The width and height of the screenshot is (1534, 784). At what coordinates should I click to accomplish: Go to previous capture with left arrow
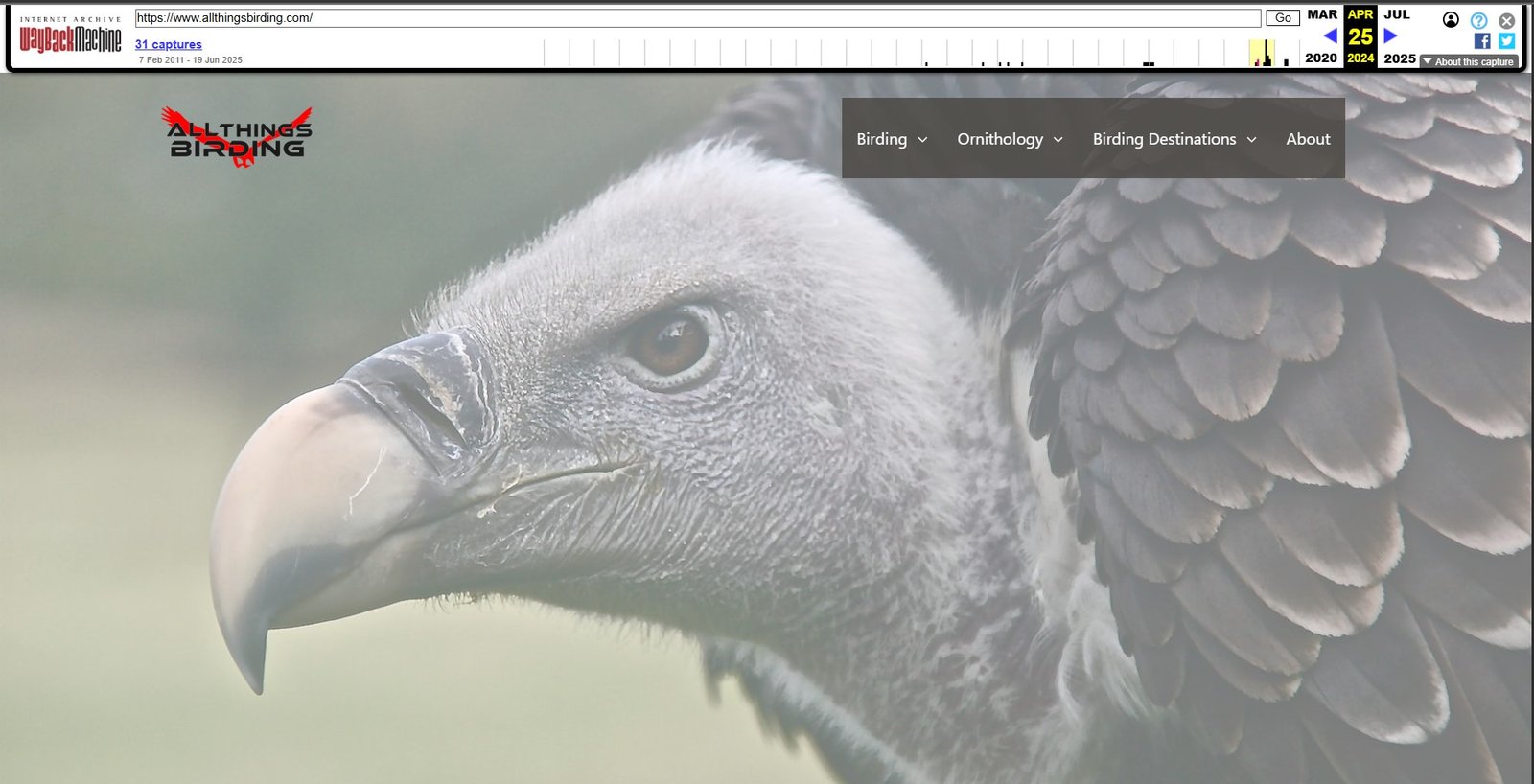(1330, 36)
